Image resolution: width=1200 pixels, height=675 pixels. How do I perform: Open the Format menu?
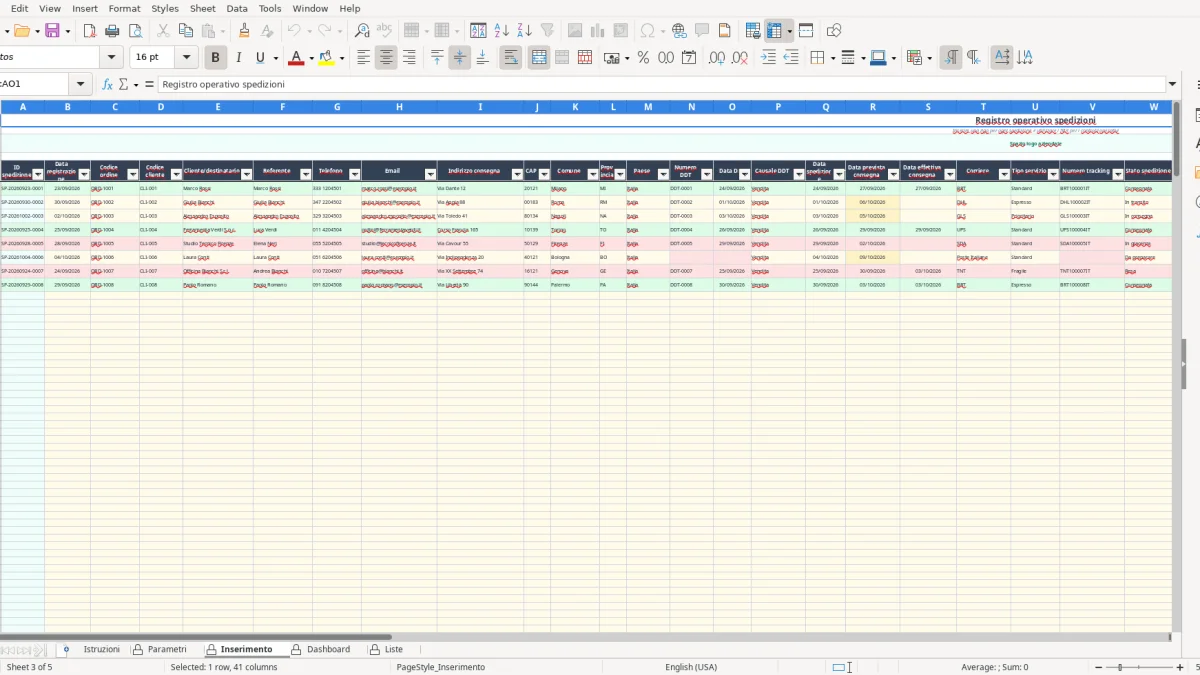click(124, 8)
